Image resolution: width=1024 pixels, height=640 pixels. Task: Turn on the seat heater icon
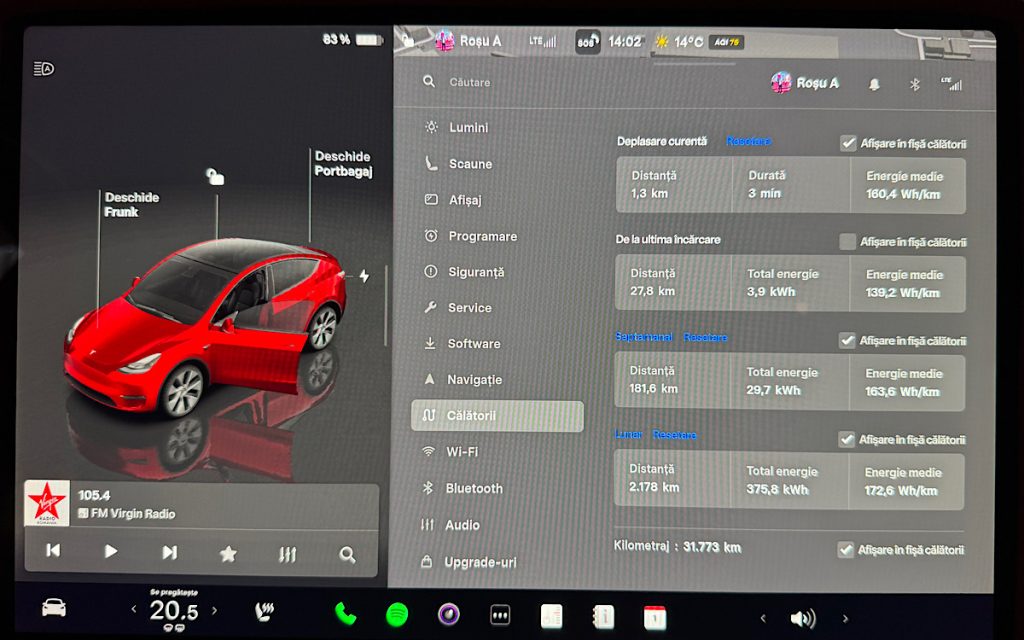pyautogui.click(x=265, y=612)
